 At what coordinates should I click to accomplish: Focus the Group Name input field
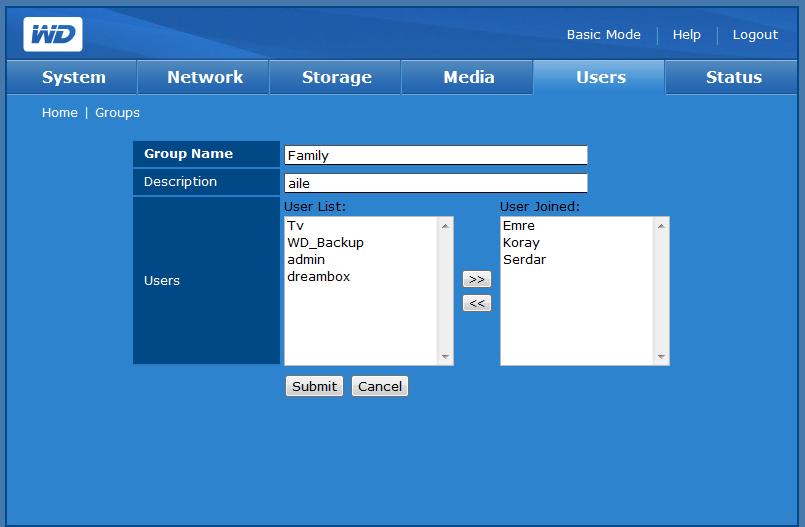[x=436, y=155]
